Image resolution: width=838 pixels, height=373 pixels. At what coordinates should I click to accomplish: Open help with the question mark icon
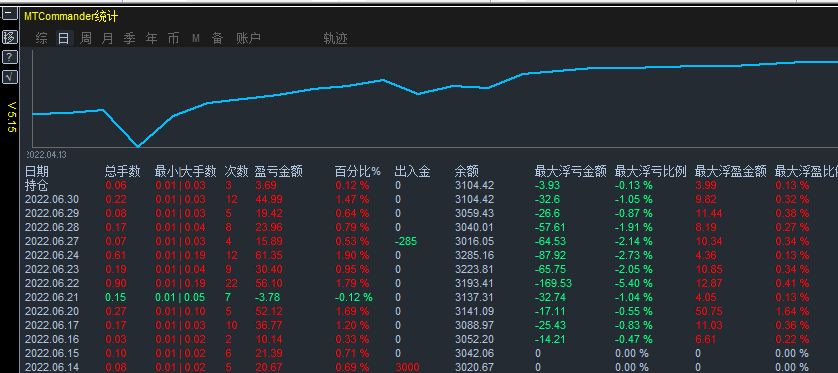point(10,57)
